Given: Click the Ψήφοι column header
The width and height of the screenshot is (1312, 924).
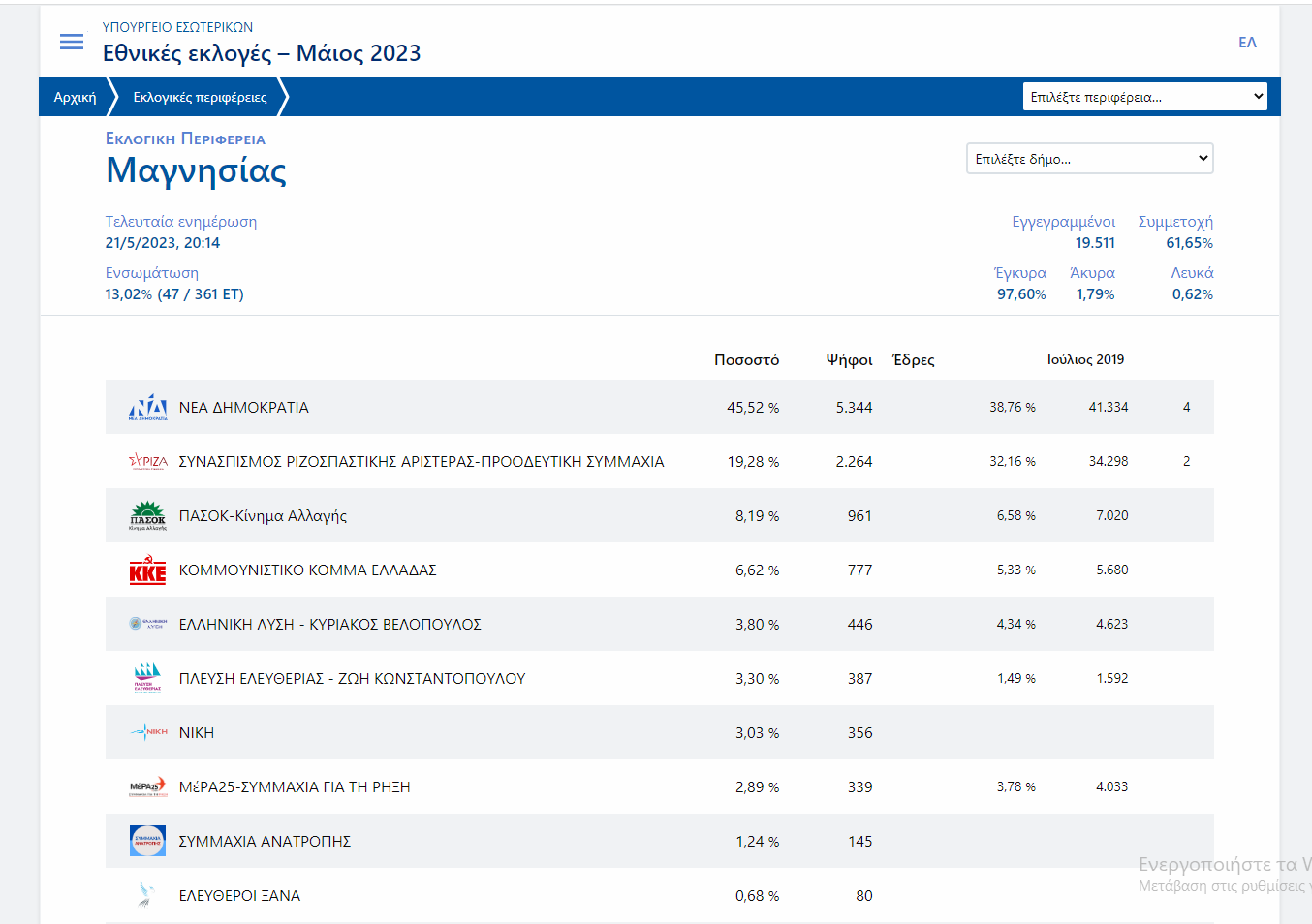Looking at the screenshot, I should tap(849, 360).
